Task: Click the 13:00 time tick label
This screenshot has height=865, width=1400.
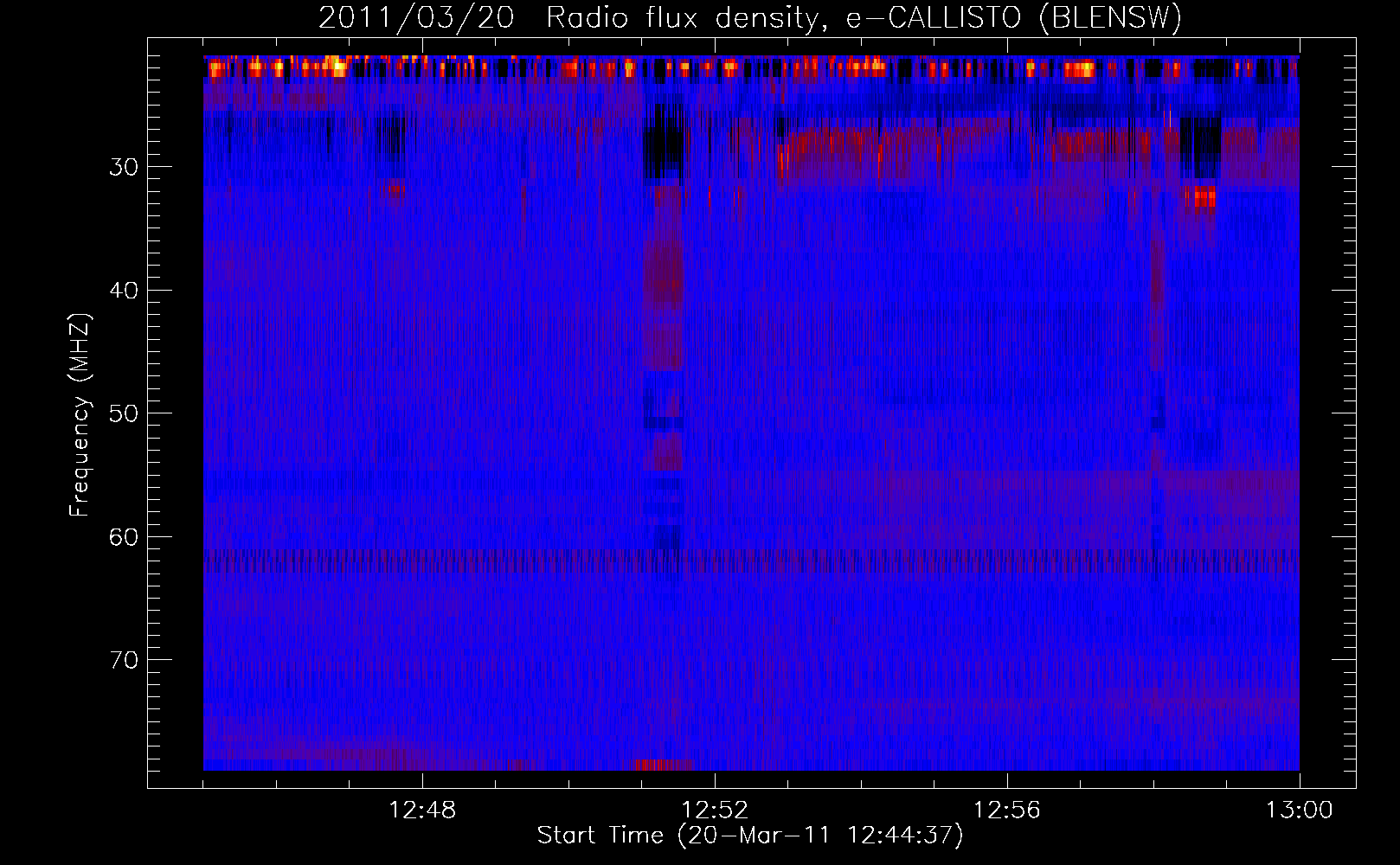Action: point(1299,811)
